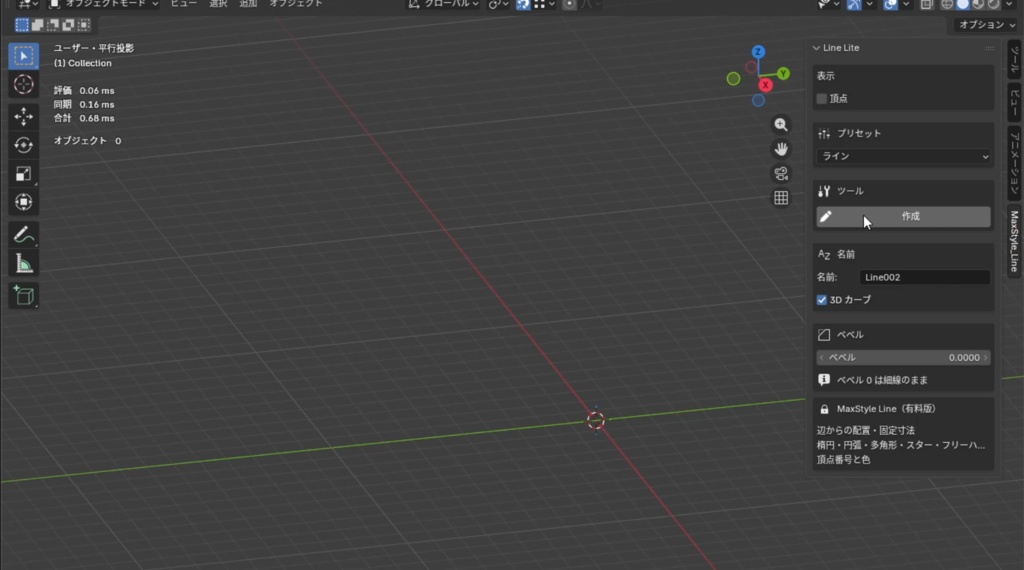
Task: Select the Scale tool
Action: pyautogui.click(x=24, y=174)
